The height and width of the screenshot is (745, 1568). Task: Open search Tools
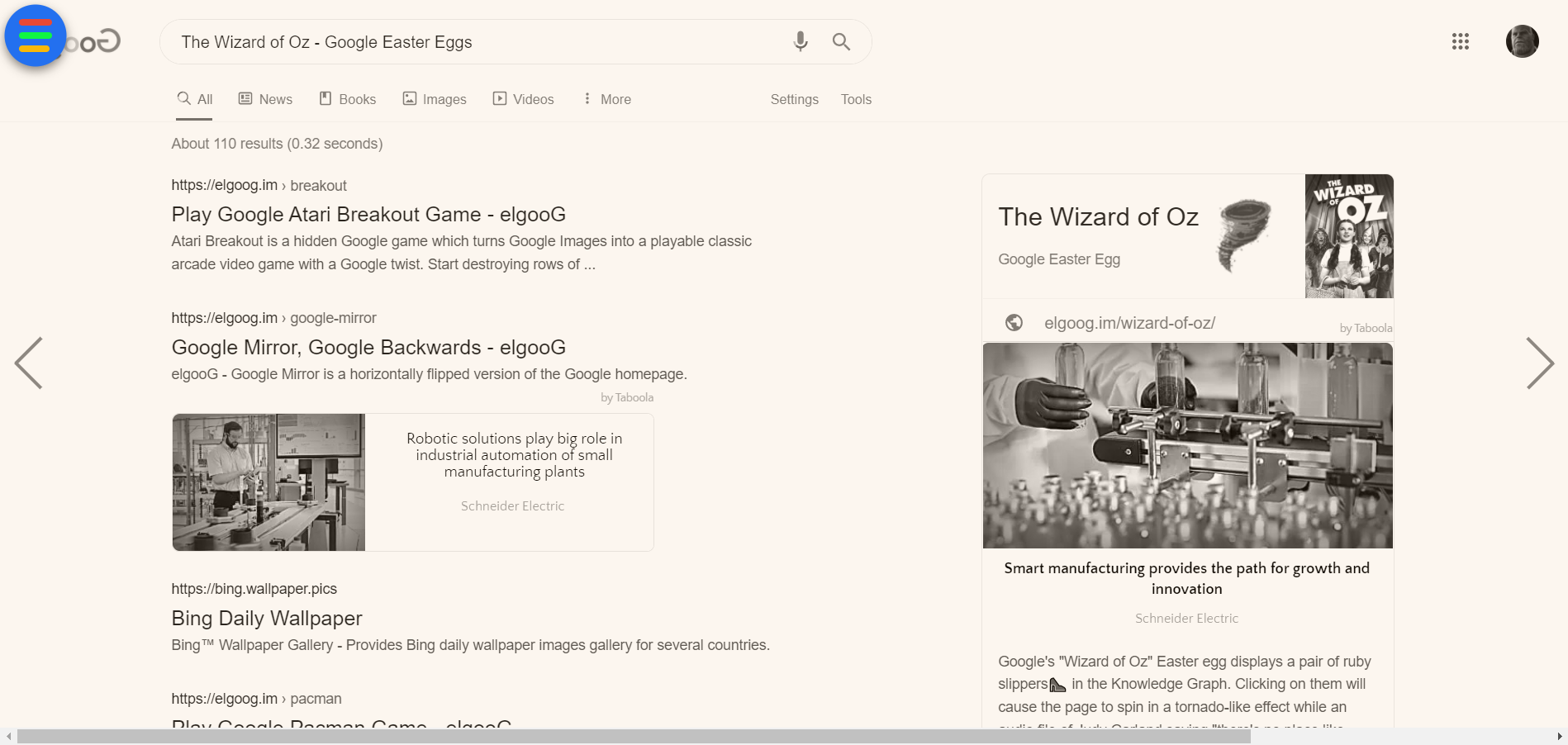tap(856, 99)
